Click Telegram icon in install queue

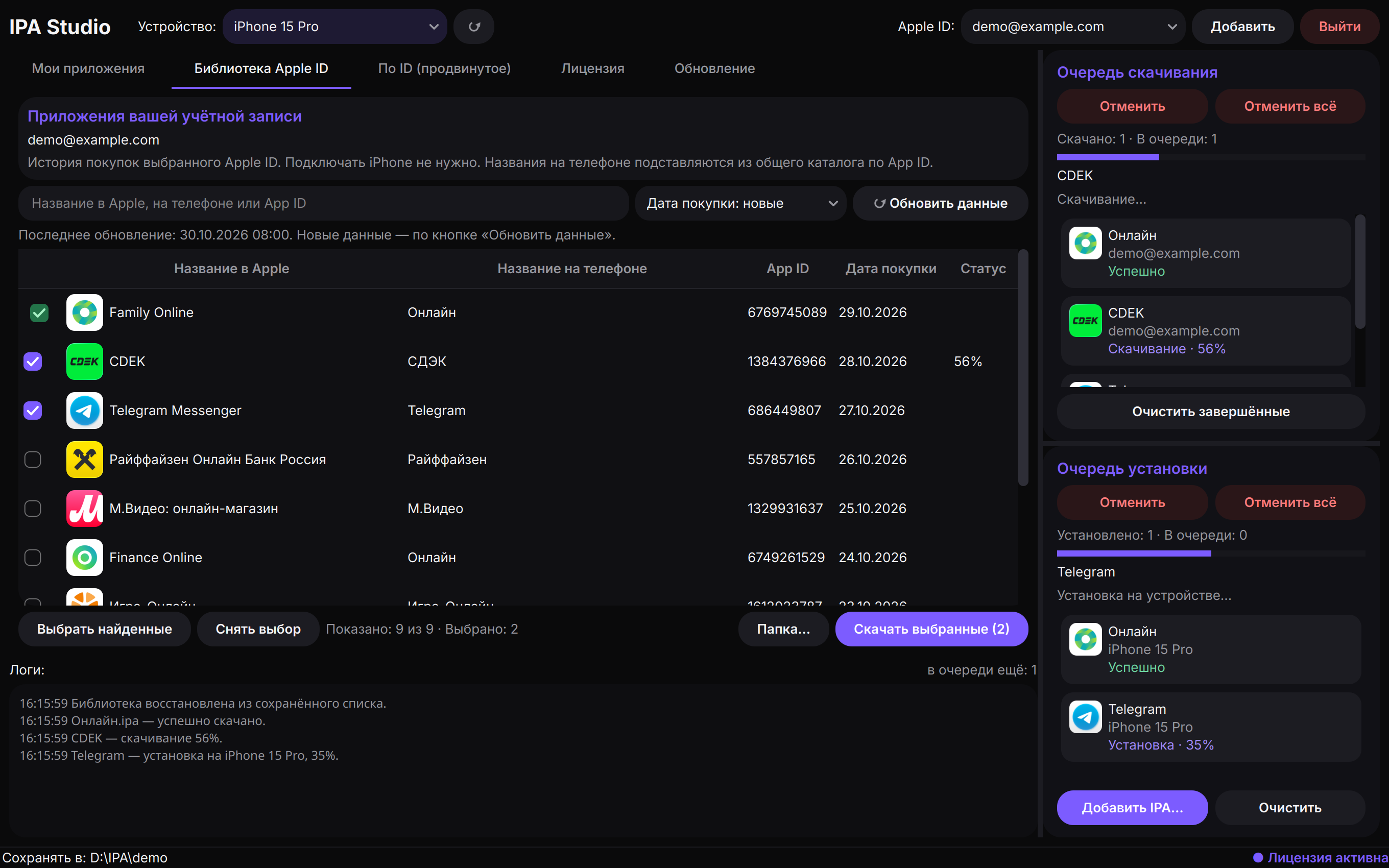click(x=1085, y=716)
